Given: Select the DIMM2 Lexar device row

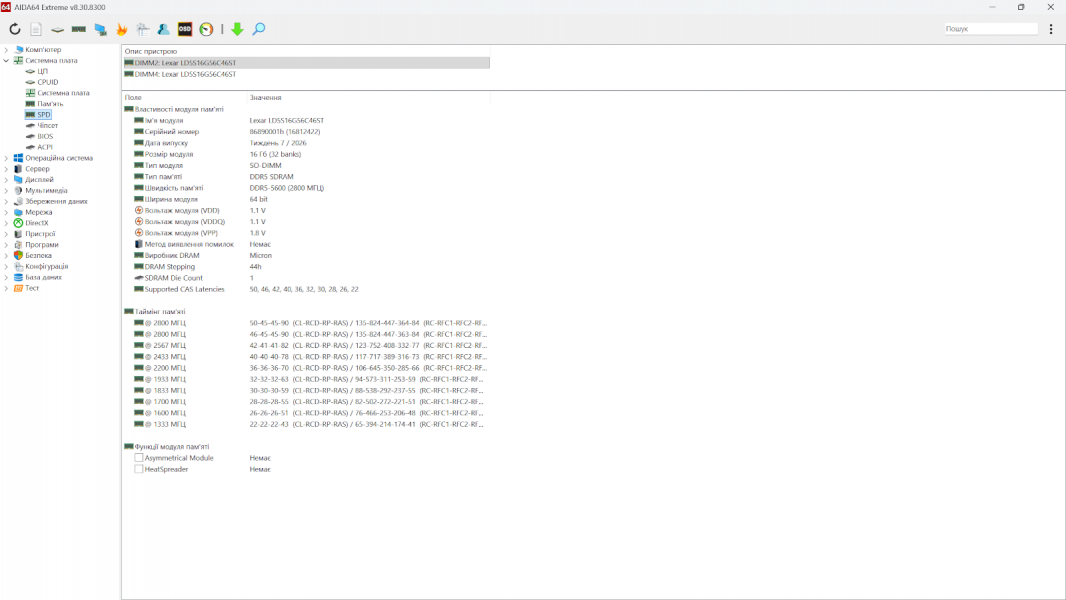Looking at the screenshot, I should pos(306,63).
